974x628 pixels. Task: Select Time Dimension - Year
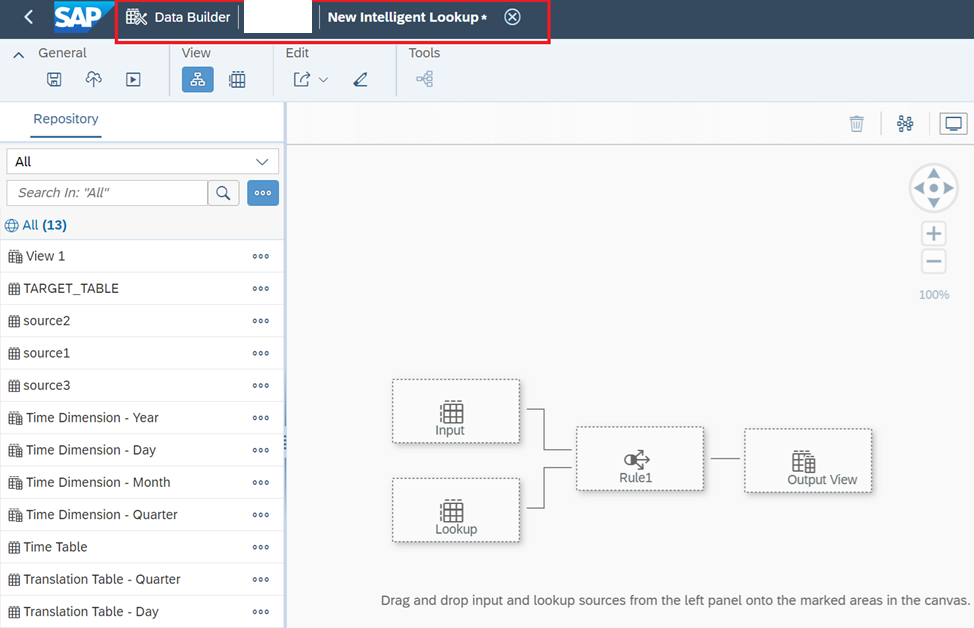pos(142,417)
